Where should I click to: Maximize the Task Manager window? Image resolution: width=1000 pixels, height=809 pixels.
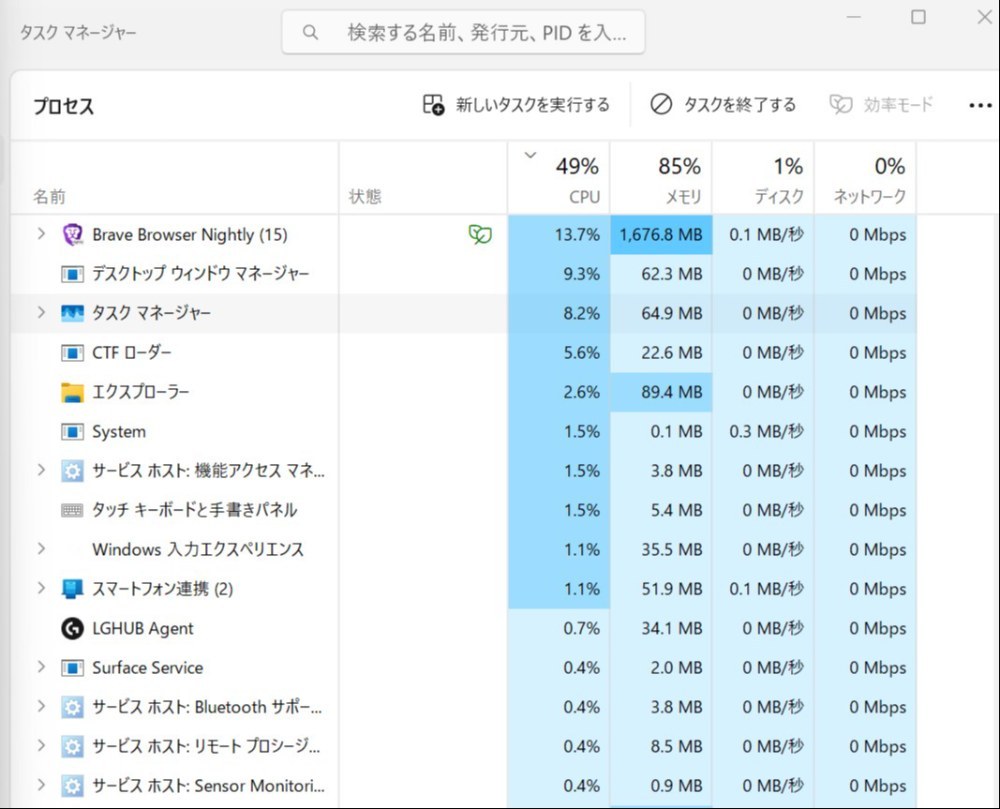point(918,17)
